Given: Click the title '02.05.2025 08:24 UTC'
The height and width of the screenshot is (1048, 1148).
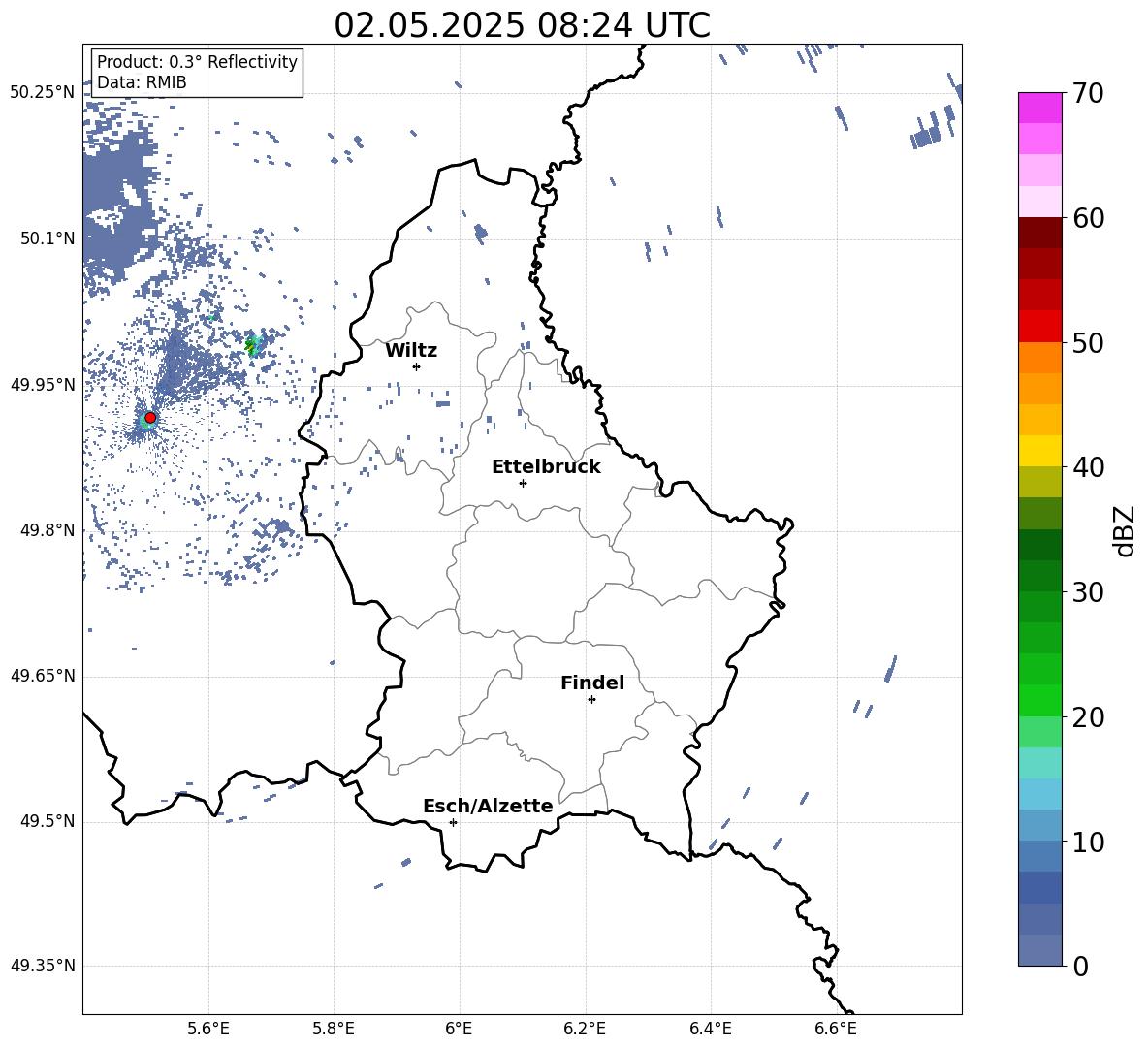Looking at the screenshot, I should tap(522, 25).
